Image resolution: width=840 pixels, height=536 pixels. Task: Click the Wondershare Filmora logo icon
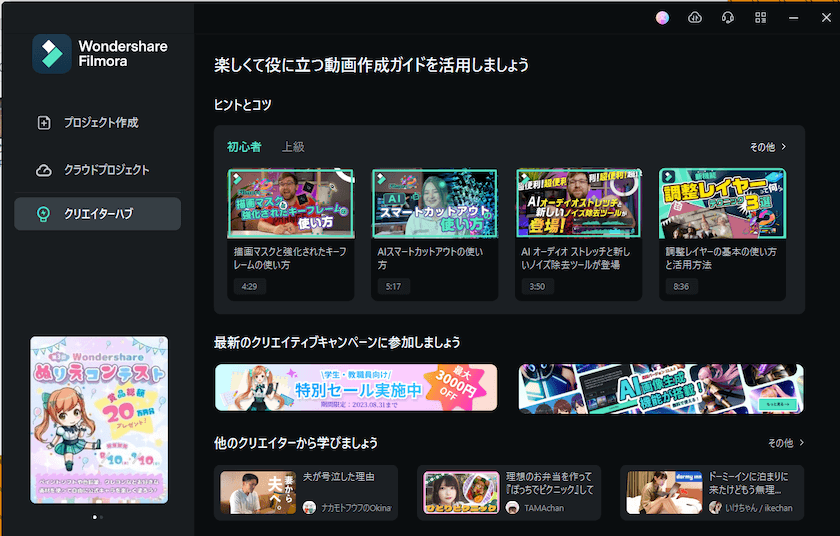coord(52,54)
